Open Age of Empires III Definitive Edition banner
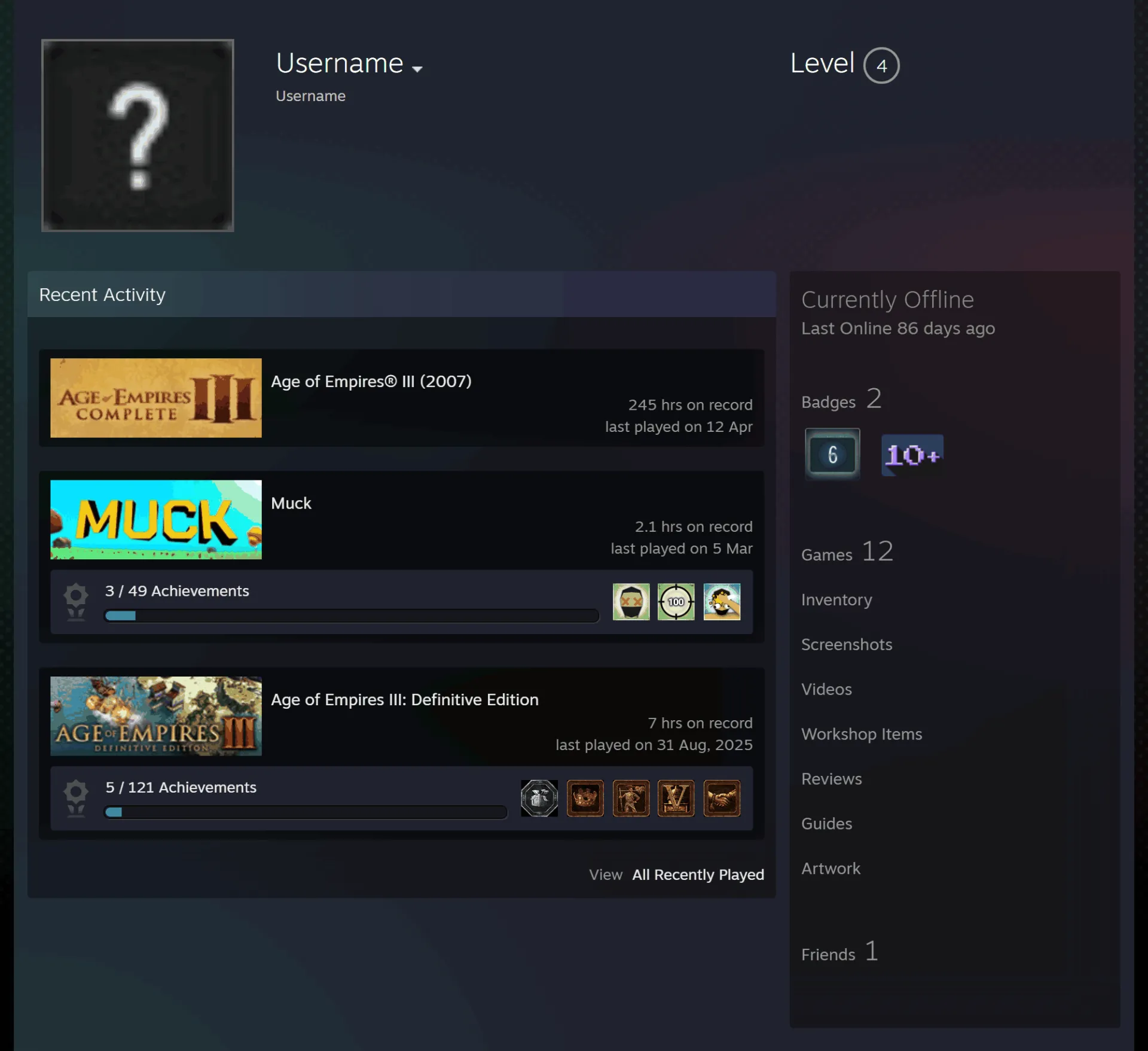The width and height of the screenshot is (1148, 1051). pyautogui.click(x=156, y=716)
